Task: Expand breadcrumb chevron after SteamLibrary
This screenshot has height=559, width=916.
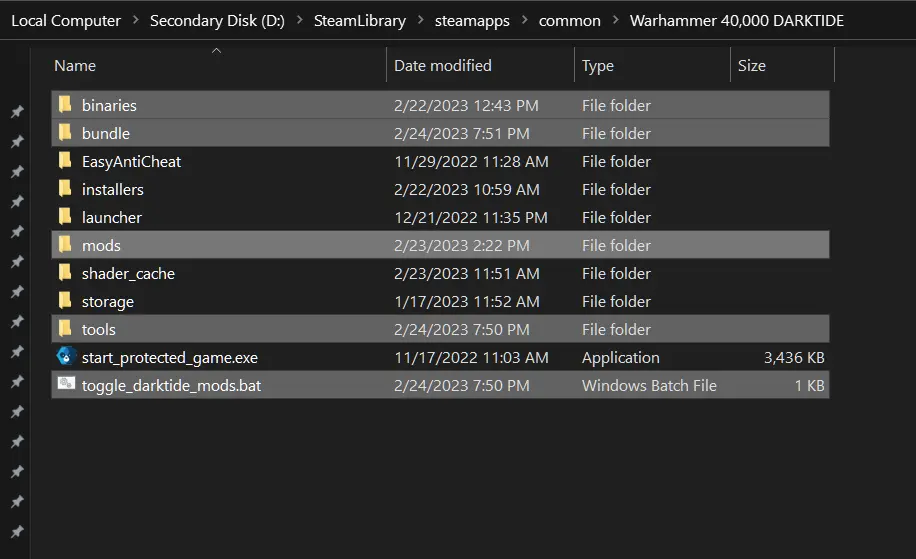Action: click(x=420, y=21)
